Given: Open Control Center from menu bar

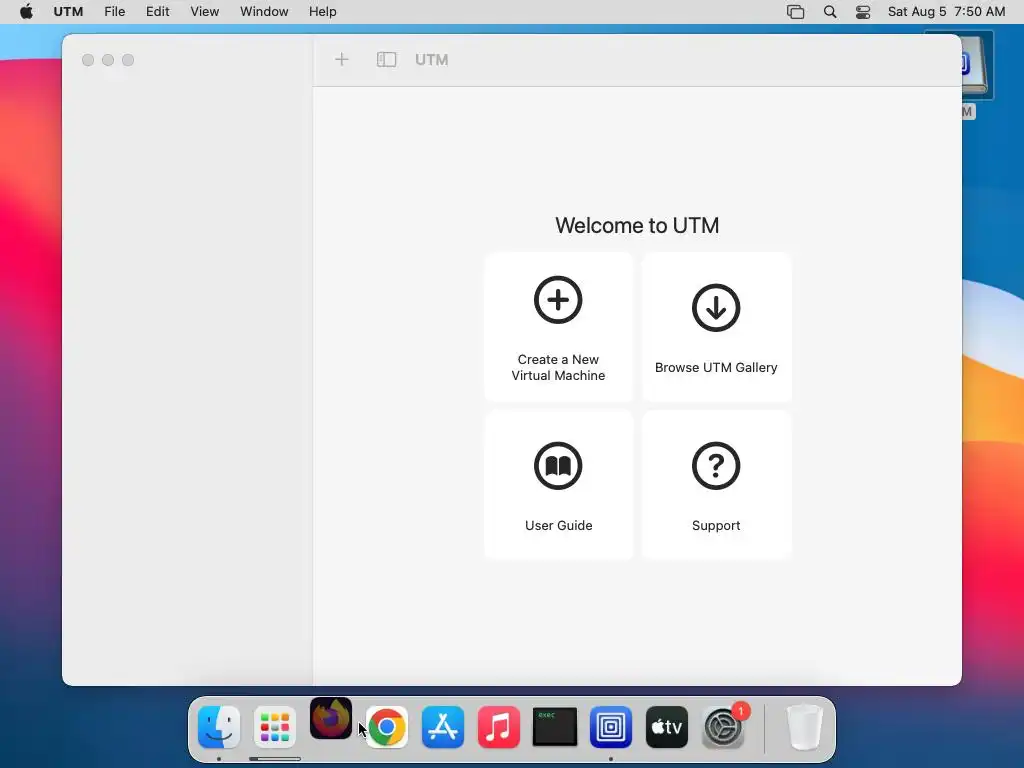Looking at the screenshot, I should click(x=863, y=12).
